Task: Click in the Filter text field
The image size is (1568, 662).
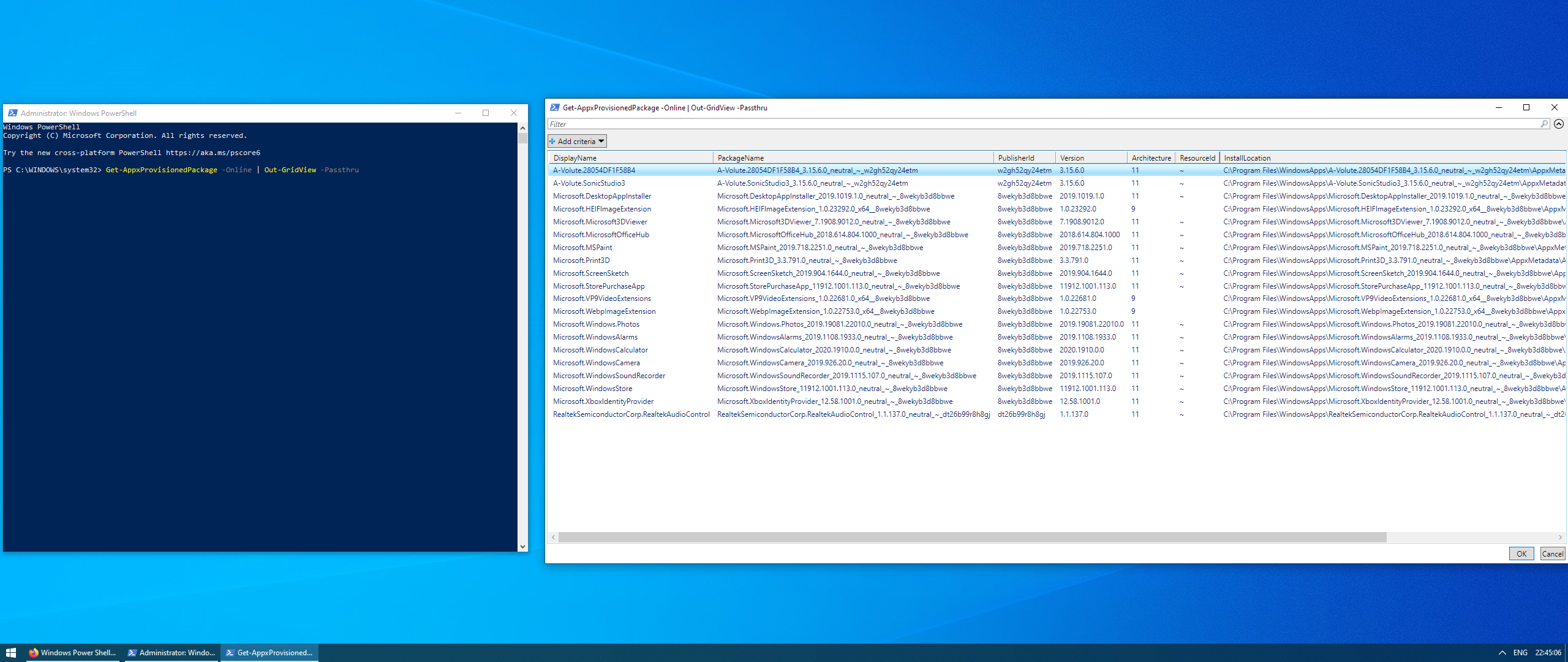Action: (x=1041, y=124)
